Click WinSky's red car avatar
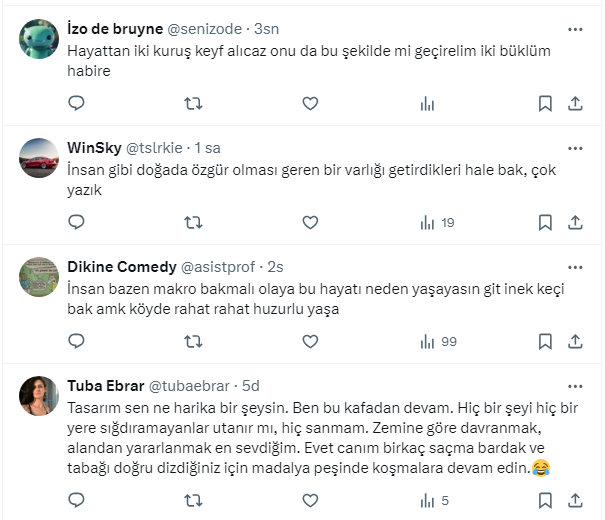 (x=38, y=157)
